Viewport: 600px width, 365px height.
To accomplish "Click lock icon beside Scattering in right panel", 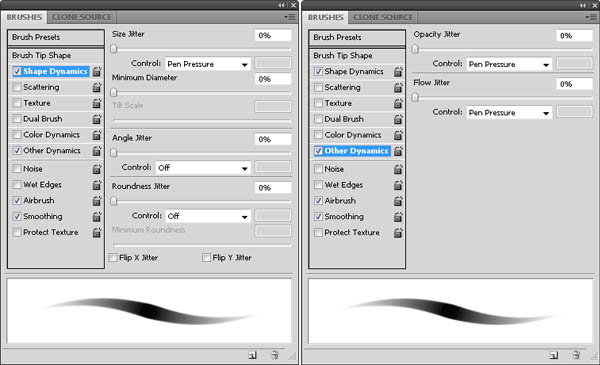I will [x=398, y=88].
